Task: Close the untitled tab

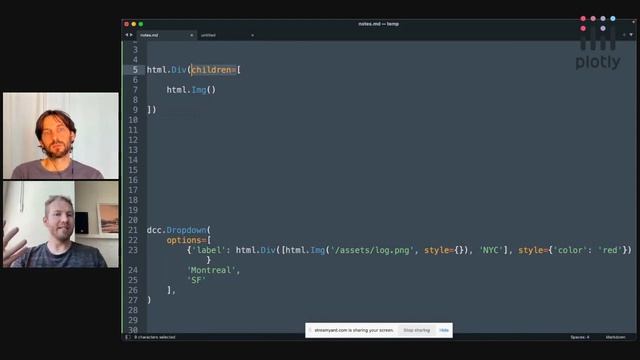Action: pos(252,35)
